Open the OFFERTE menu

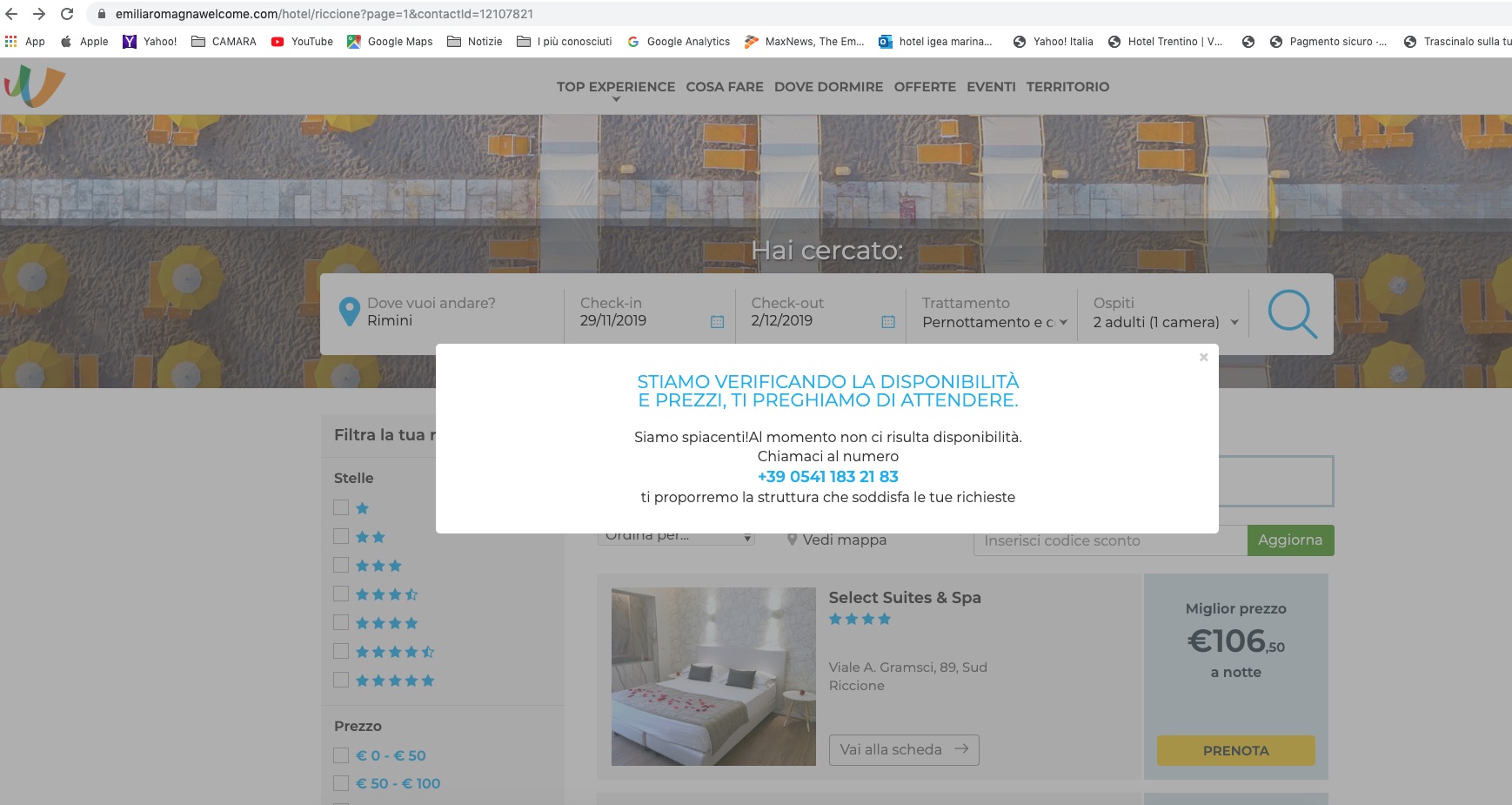pos(925,87)
